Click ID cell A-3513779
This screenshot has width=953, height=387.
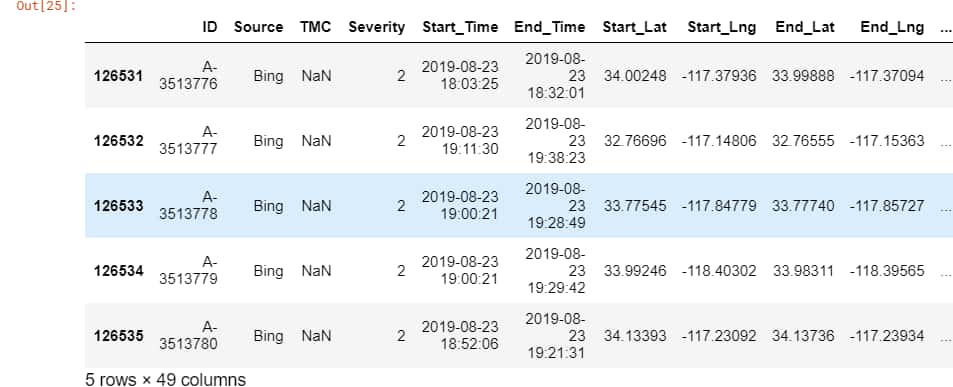[188, 270]
